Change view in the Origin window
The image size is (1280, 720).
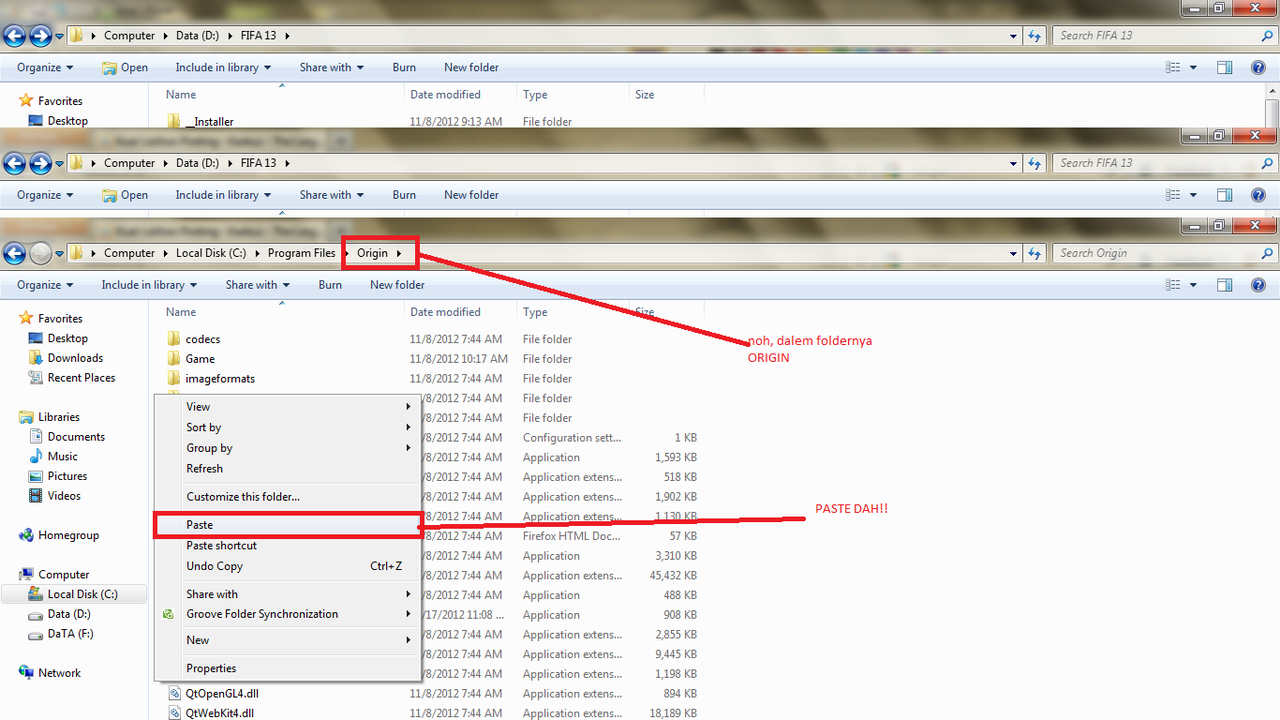tap(1174, 285)
